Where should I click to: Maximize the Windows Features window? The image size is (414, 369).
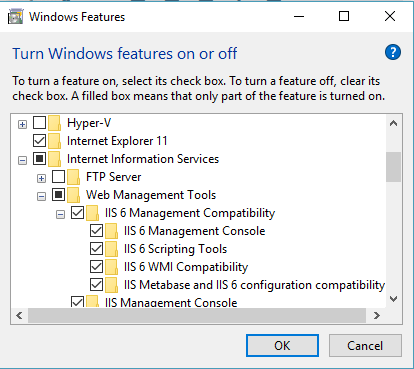pyautogui.click(x=344, y=16)
